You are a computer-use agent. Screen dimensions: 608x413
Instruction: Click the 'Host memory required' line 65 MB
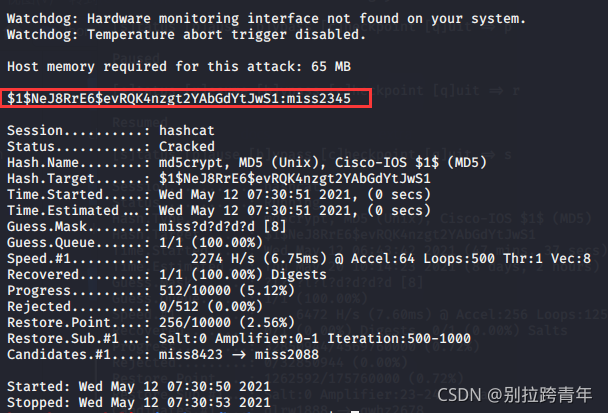click(x=179, y=66)
